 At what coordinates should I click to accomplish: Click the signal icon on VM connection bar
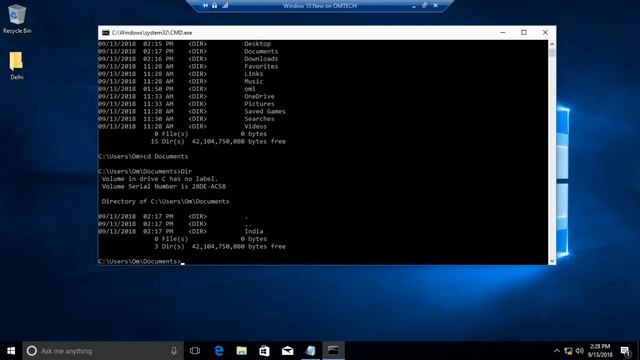pyautogui.click(x=225, y=5)
